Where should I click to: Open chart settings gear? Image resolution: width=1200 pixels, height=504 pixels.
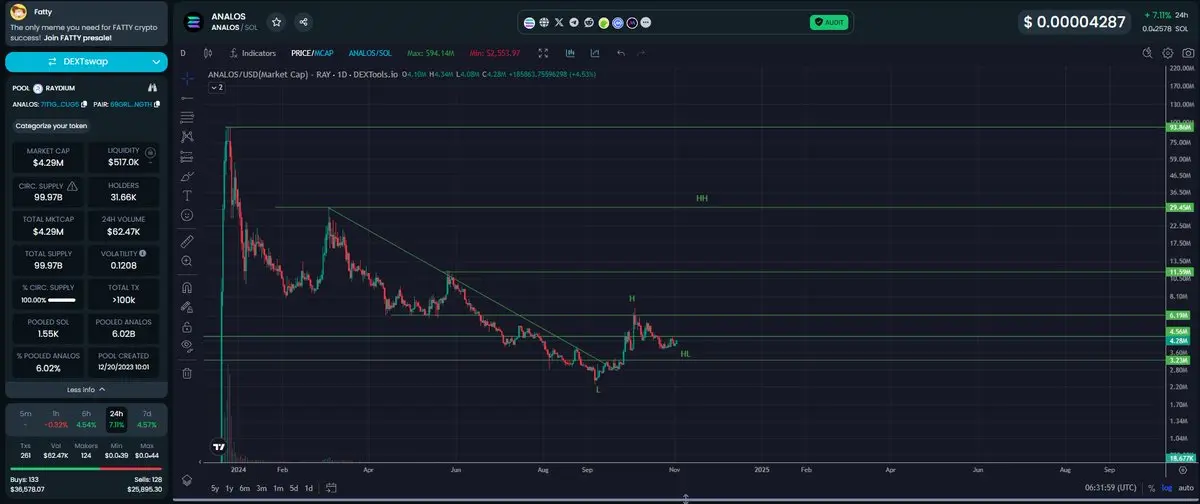tap(1167, 53)
